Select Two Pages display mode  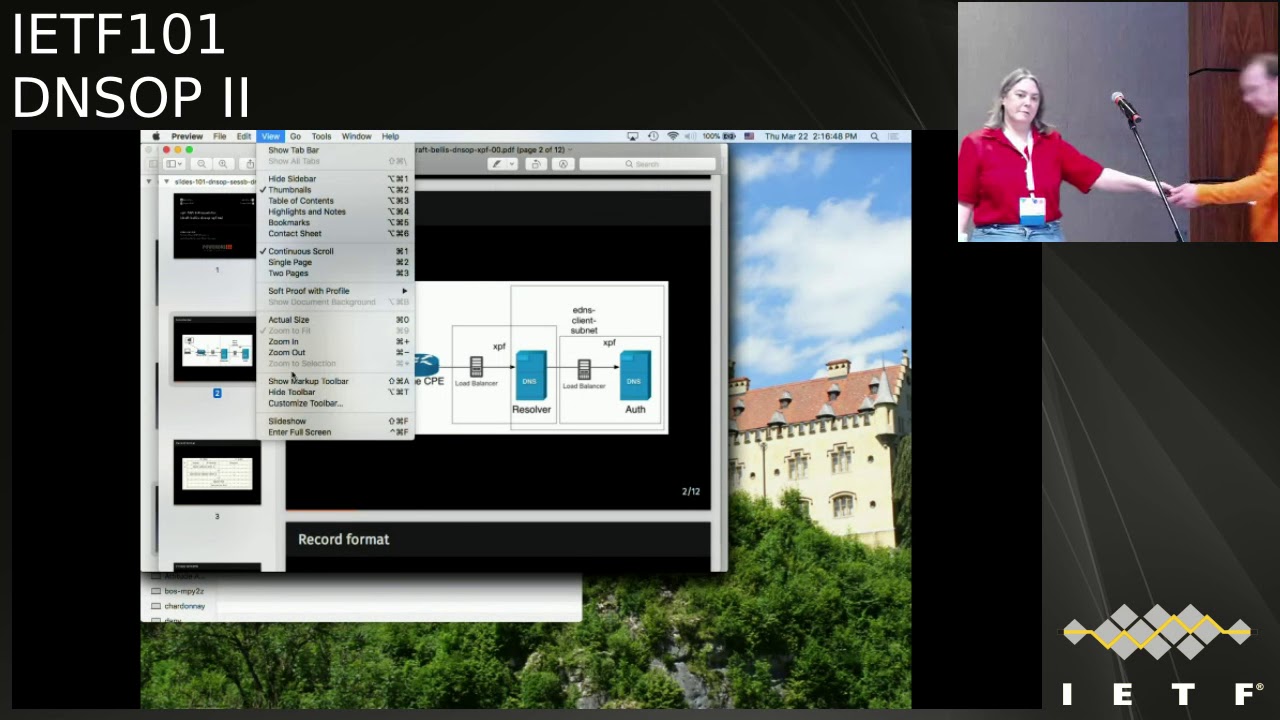335,273
